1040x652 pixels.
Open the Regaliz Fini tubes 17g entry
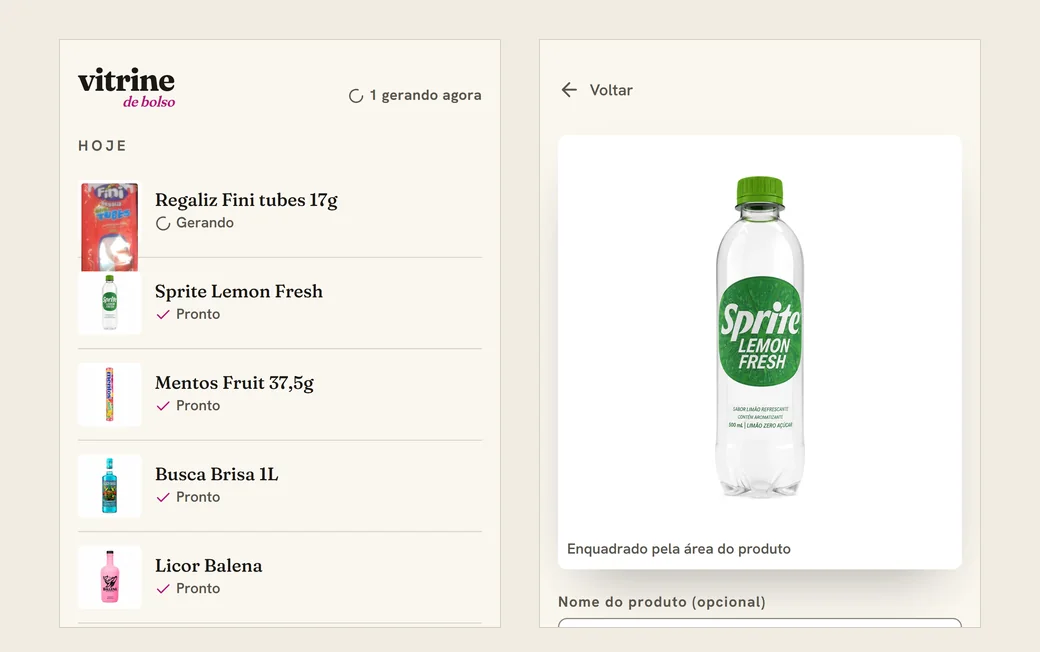(x=280, y=211)
